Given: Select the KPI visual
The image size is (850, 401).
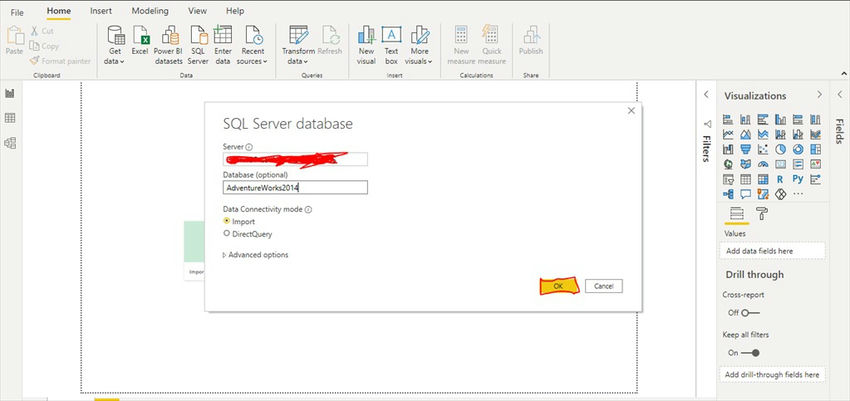Looking at the screenshot, I should click(815, 164).
